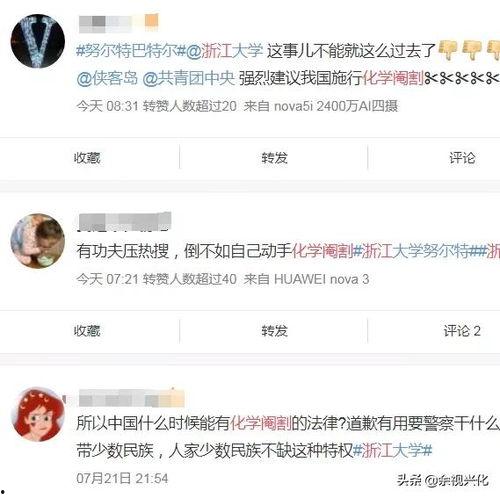
Task: Open the @浙江大学 mention in first post
Action: pos(224,51)
